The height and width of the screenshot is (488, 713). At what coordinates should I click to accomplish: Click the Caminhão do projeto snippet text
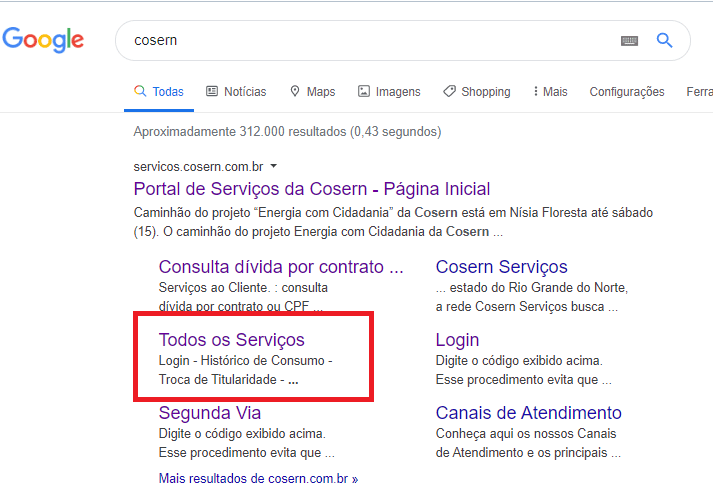tap(393, 222)
